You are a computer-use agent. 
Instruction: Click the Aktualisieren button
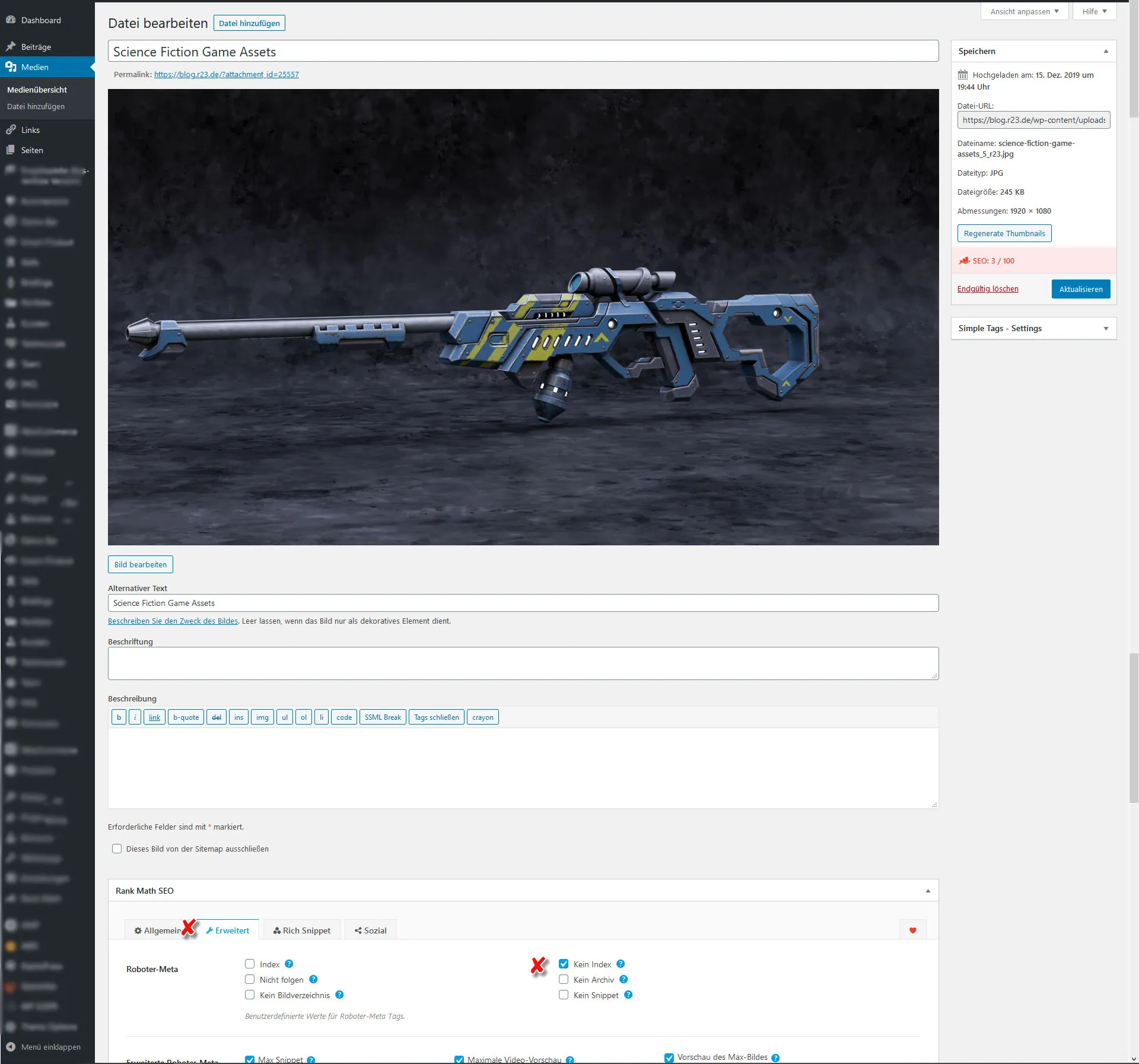[1081, 289]
